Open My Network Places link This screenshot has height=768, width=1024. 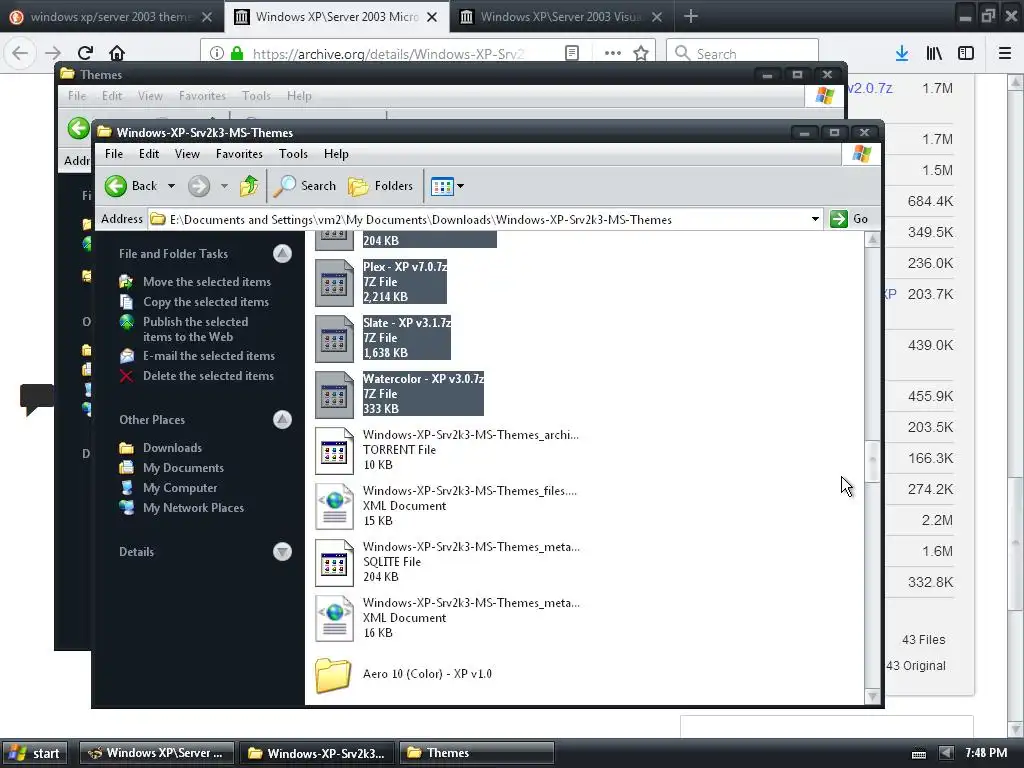tap(193, 508)
